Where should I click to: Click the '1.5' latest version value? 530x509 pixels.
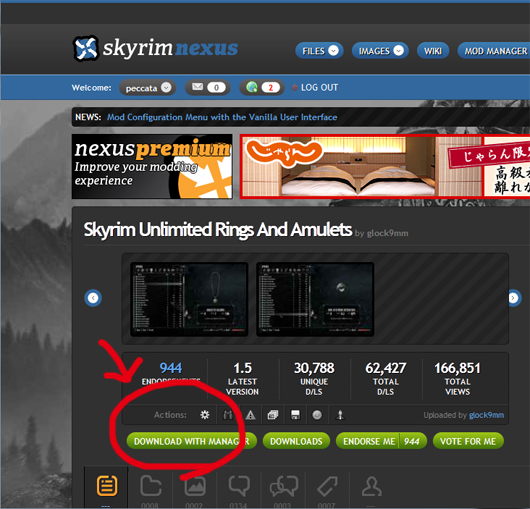pyautogui.click(x=242, y=368)
